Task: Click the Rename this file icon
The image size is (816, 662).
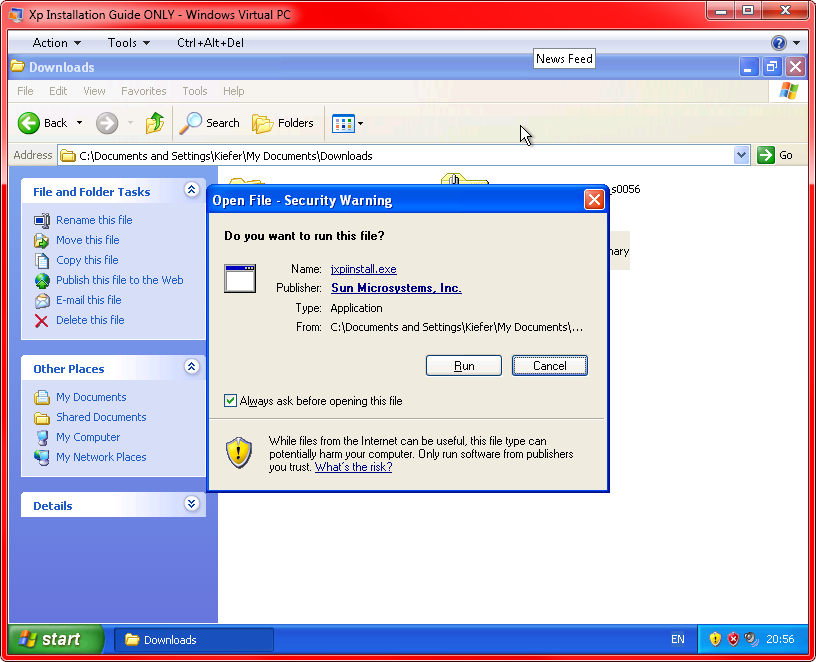Action: (42, 220)
